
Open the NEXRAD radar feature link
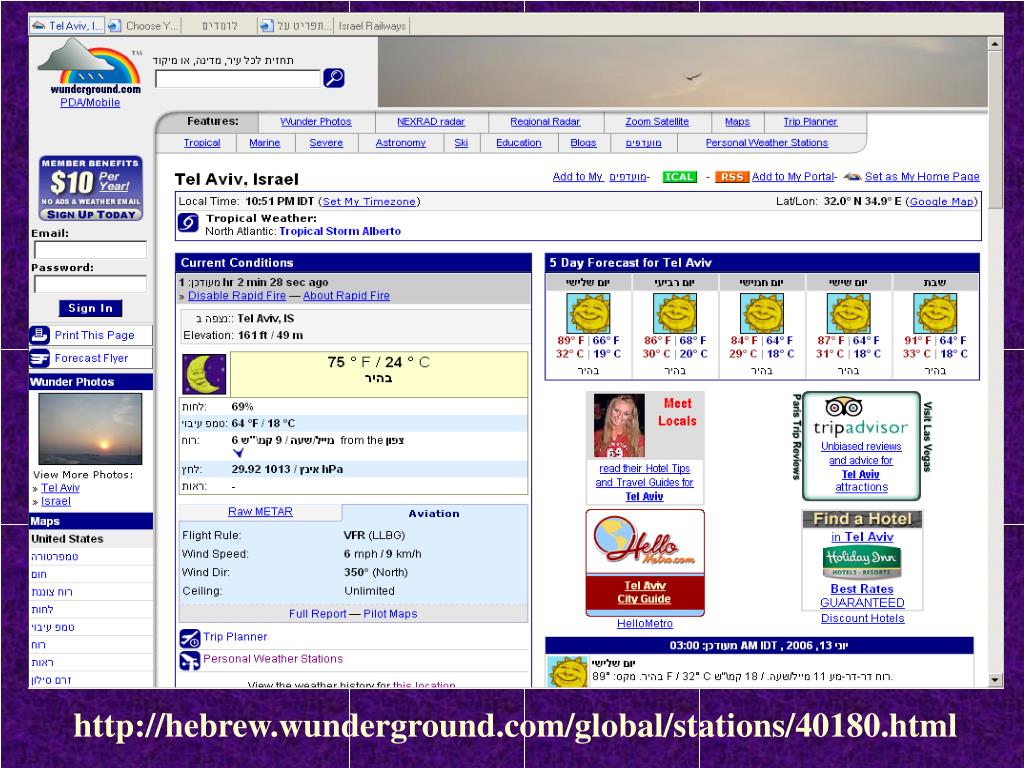(431, 121)
